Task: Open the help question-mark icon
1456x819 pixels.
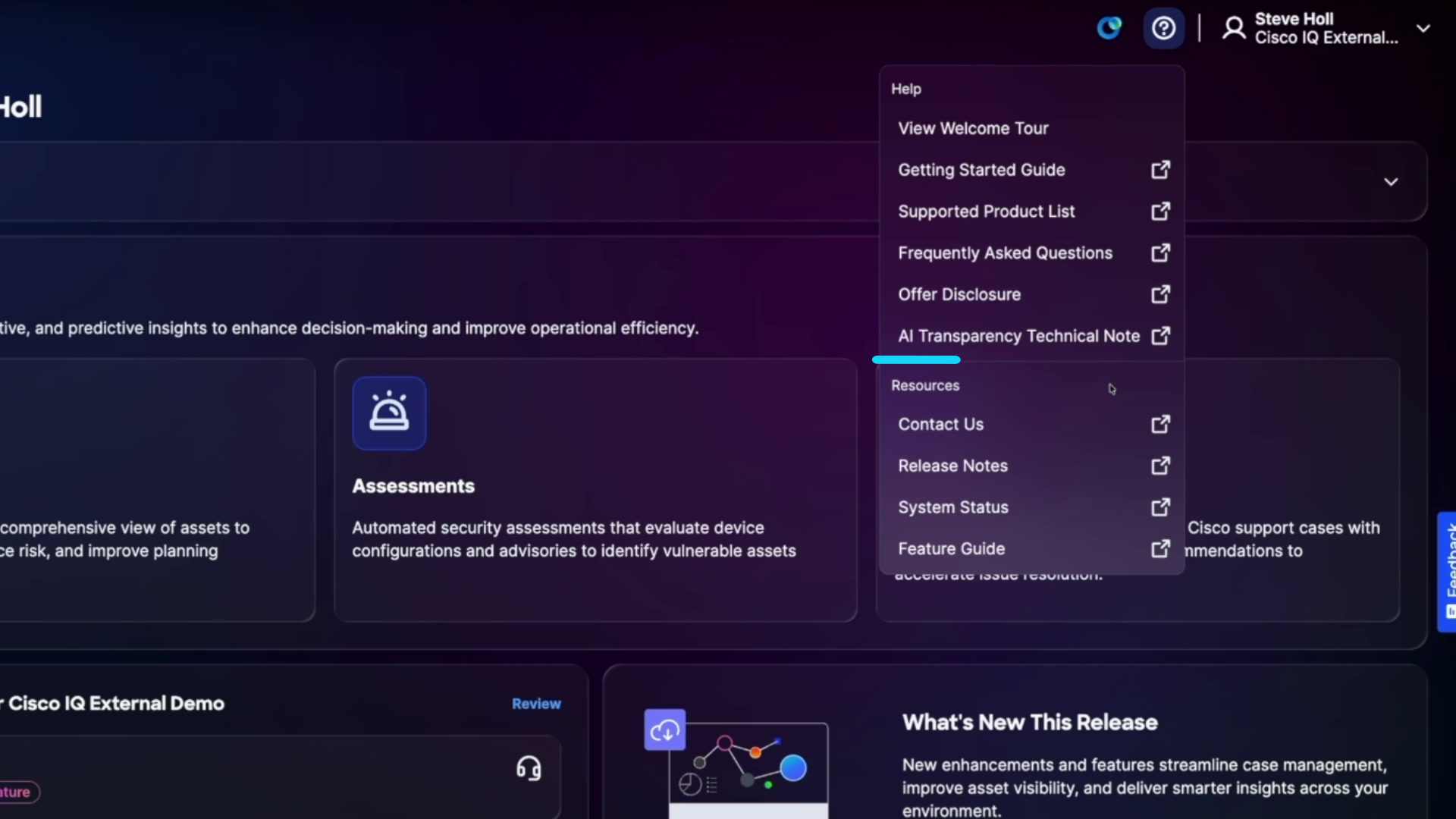Action: [1163, 29]
